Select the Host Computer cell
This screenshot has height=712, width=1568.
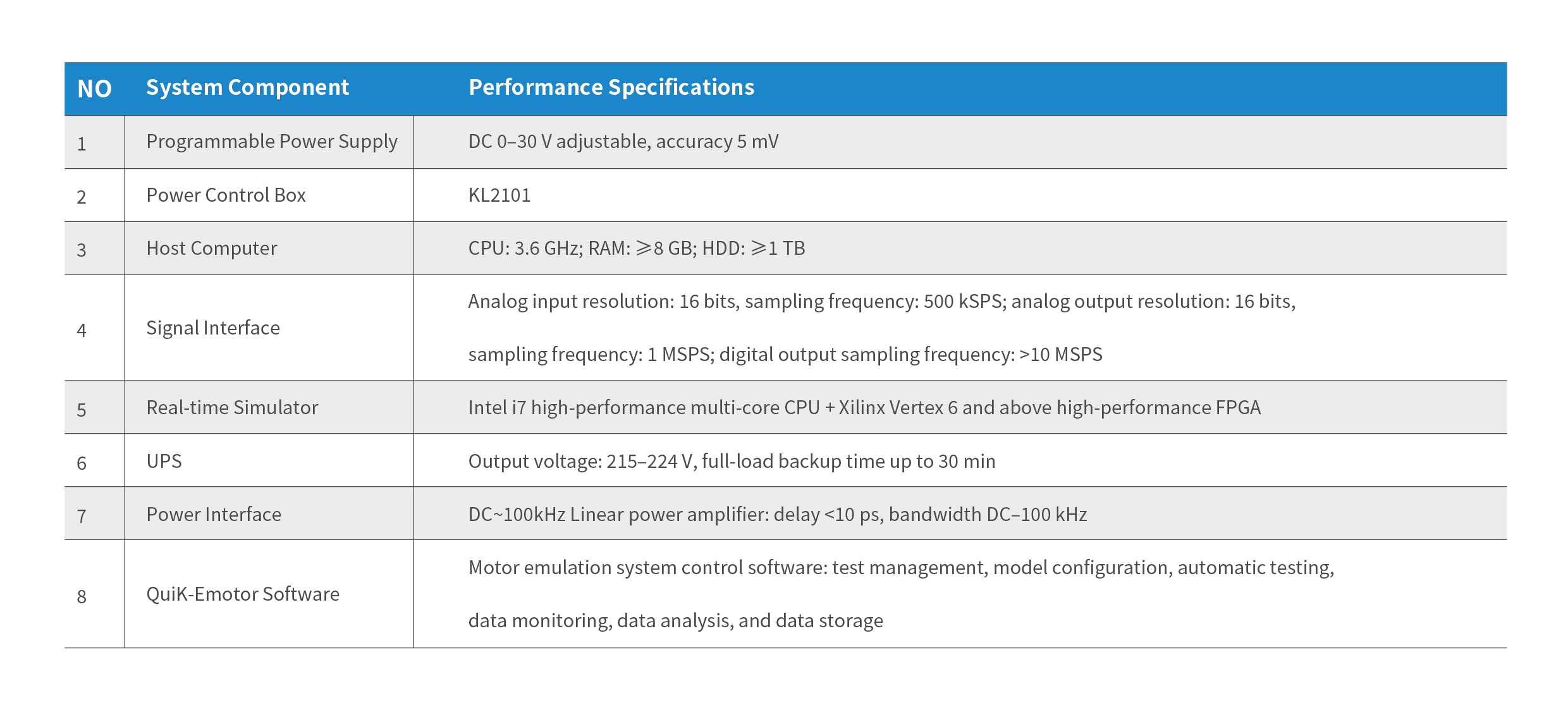coord(211,249)
